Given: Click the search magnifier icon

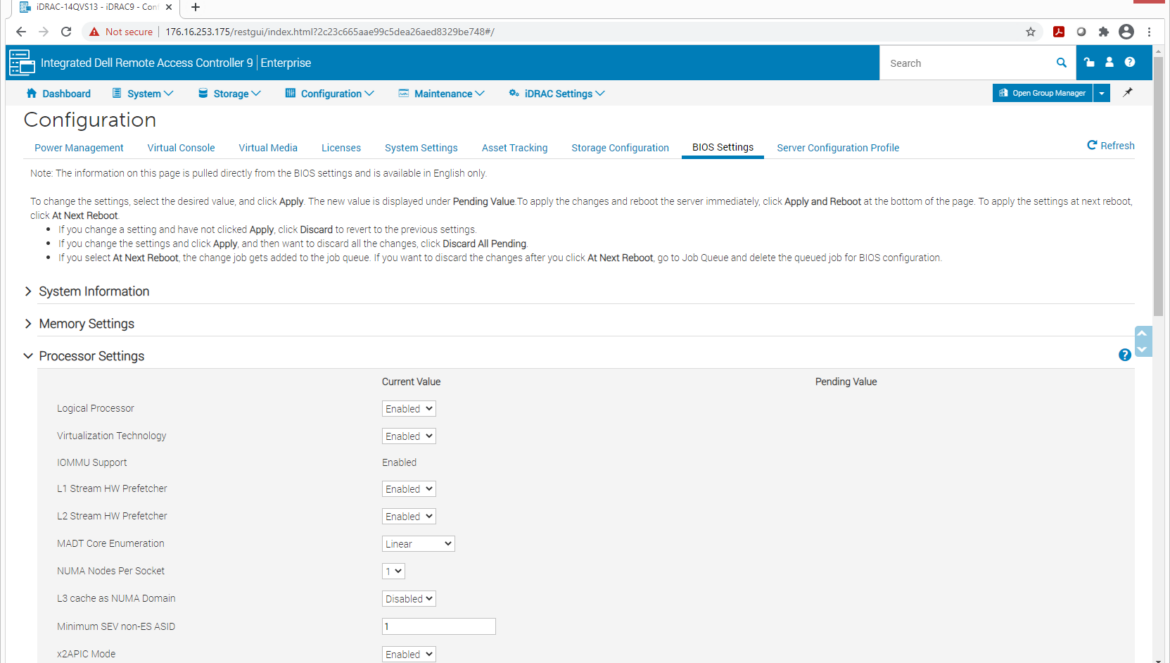Looking at the screenshot, I should coord(1061,63).
